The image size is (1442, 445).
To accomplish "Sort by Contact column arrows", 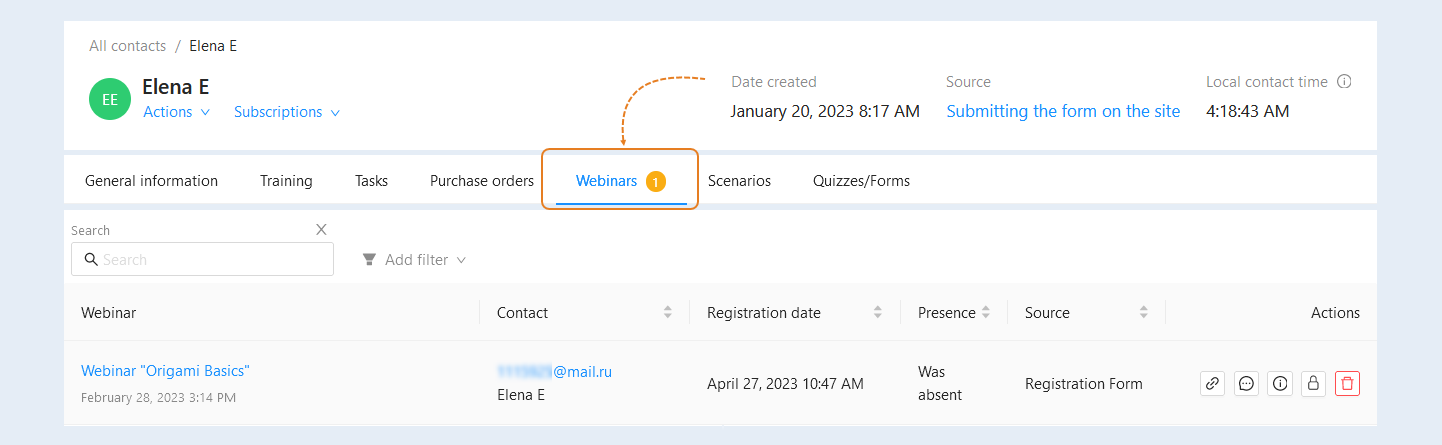I will click(x=668, y=313).
